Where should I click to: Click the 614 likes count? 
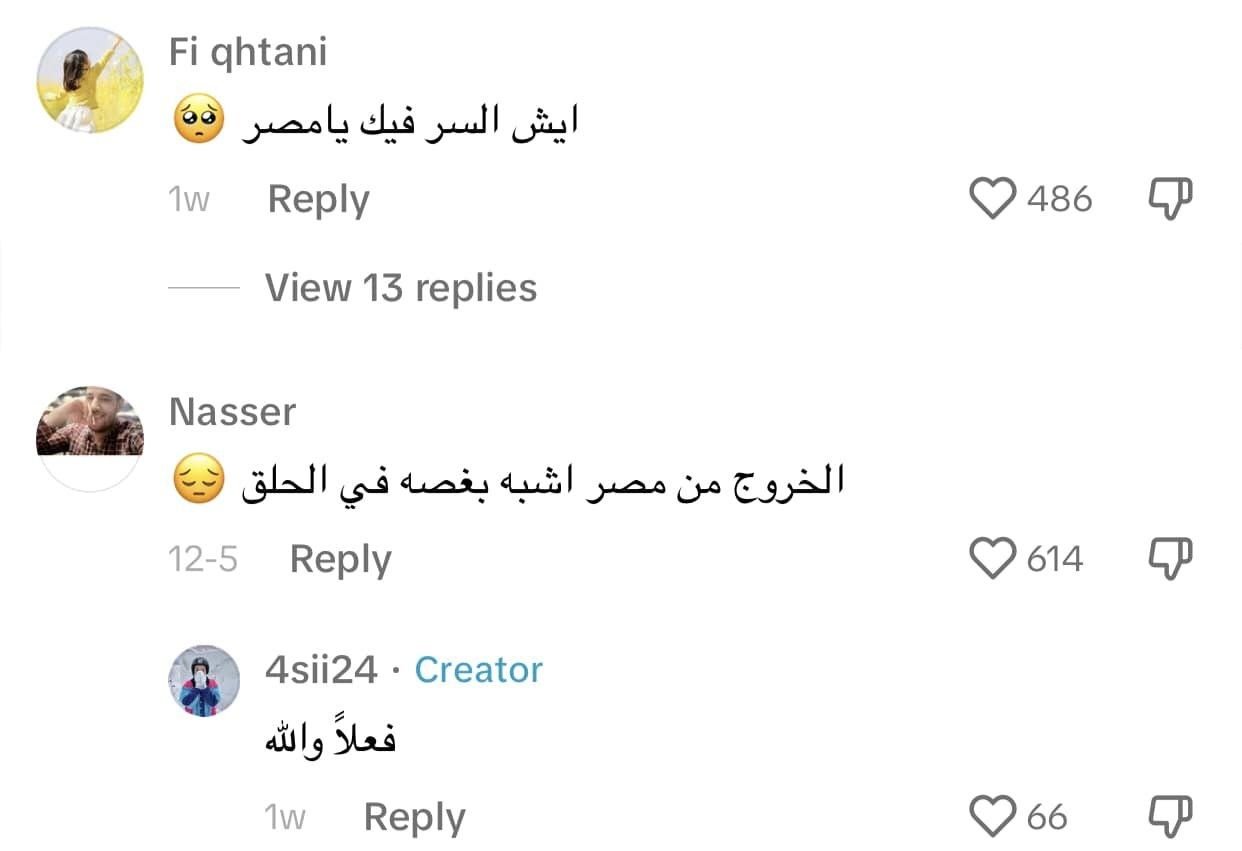1055,559
